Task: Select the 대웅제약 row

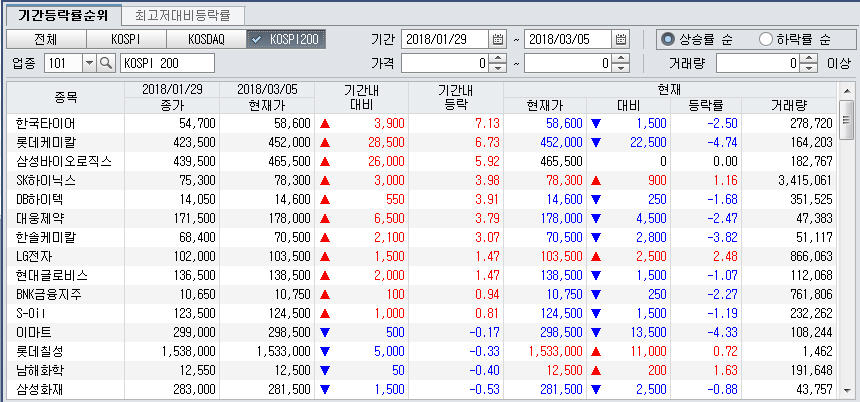Action: pos(422,218)
